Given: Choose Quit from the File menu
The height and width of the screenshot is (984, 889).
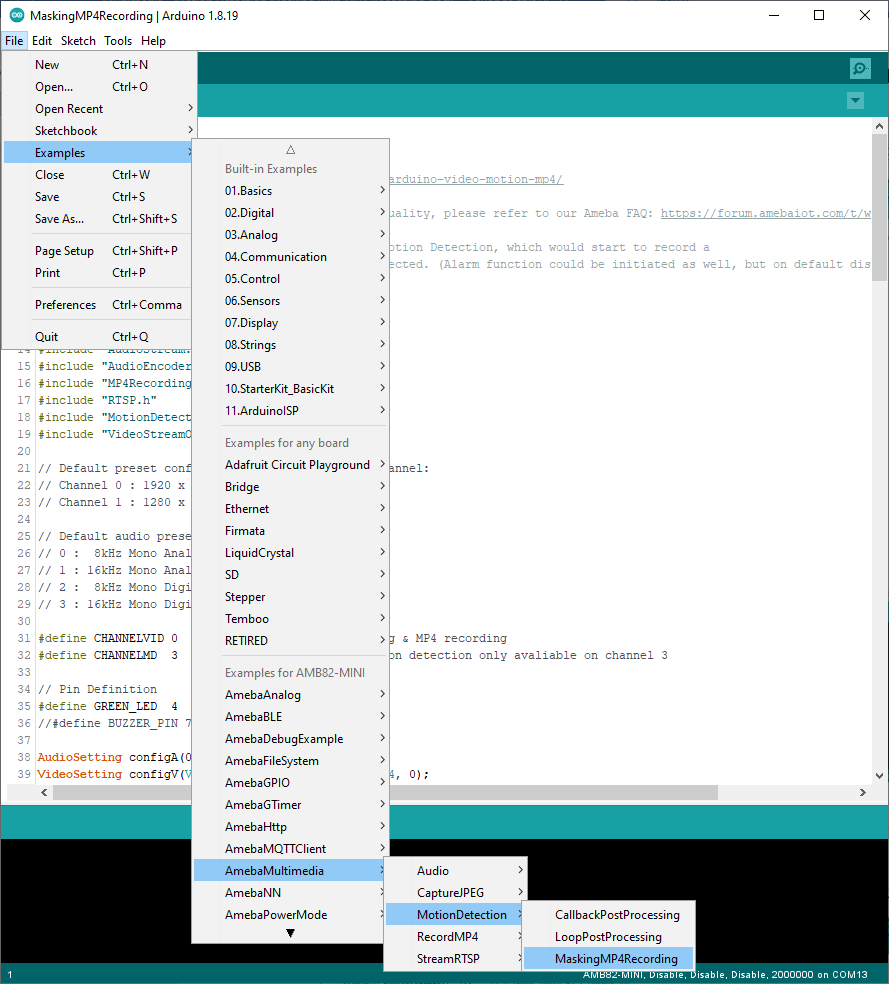Looking at the screenshot, I should tap(99, 336).
